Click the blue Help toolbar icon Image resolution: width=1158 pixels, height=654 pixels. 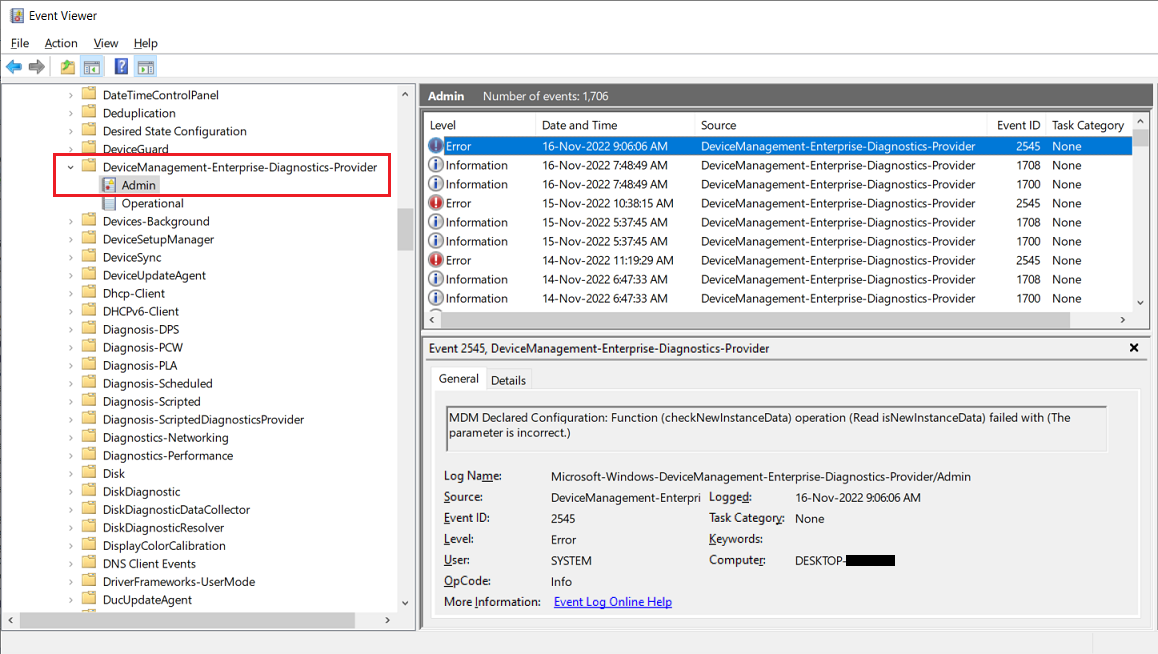tap(121, 67)
